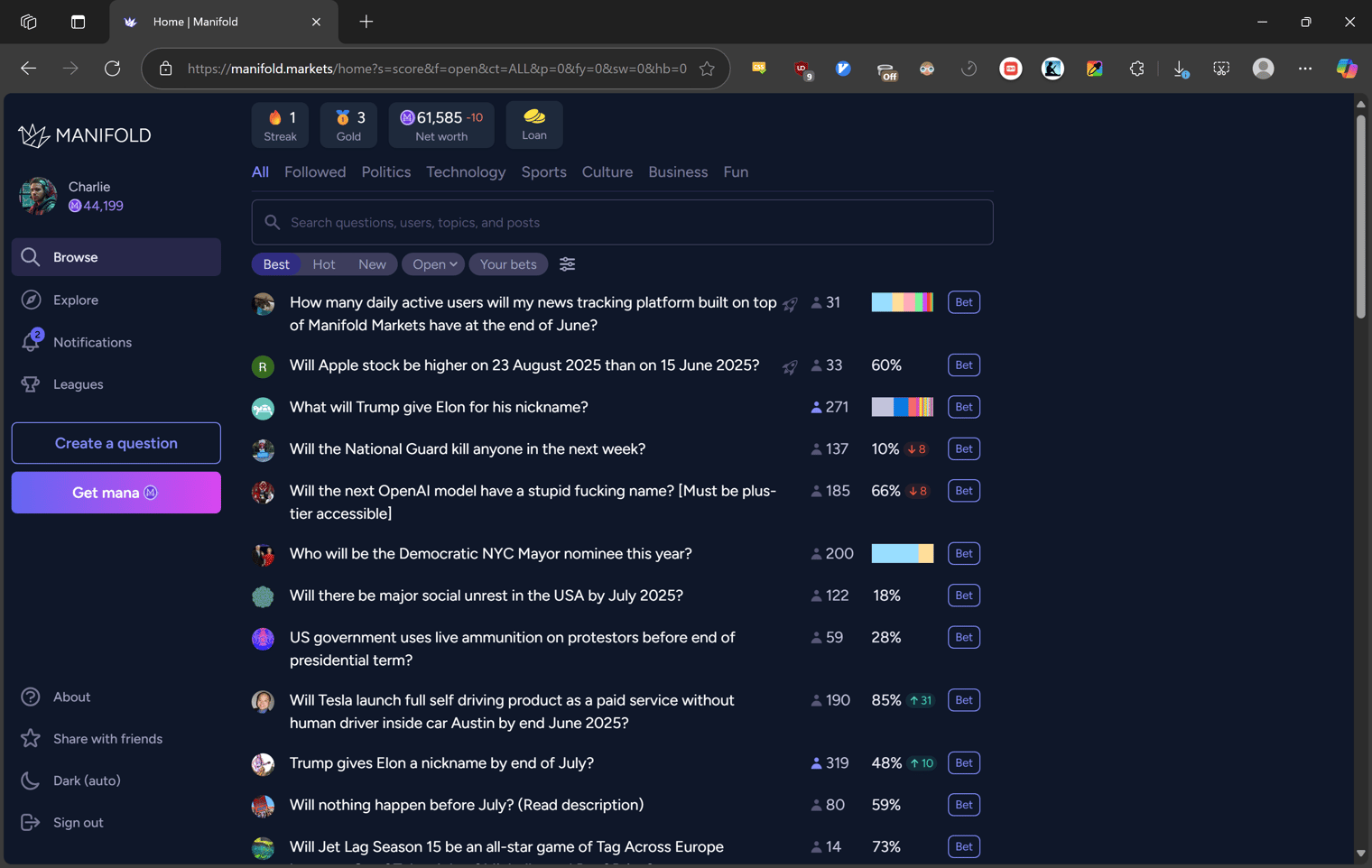Viewport: 1372px width, 868px height.
Task: Select the Technology category tab
Action: pyautogui.click(x=465, y=171)
